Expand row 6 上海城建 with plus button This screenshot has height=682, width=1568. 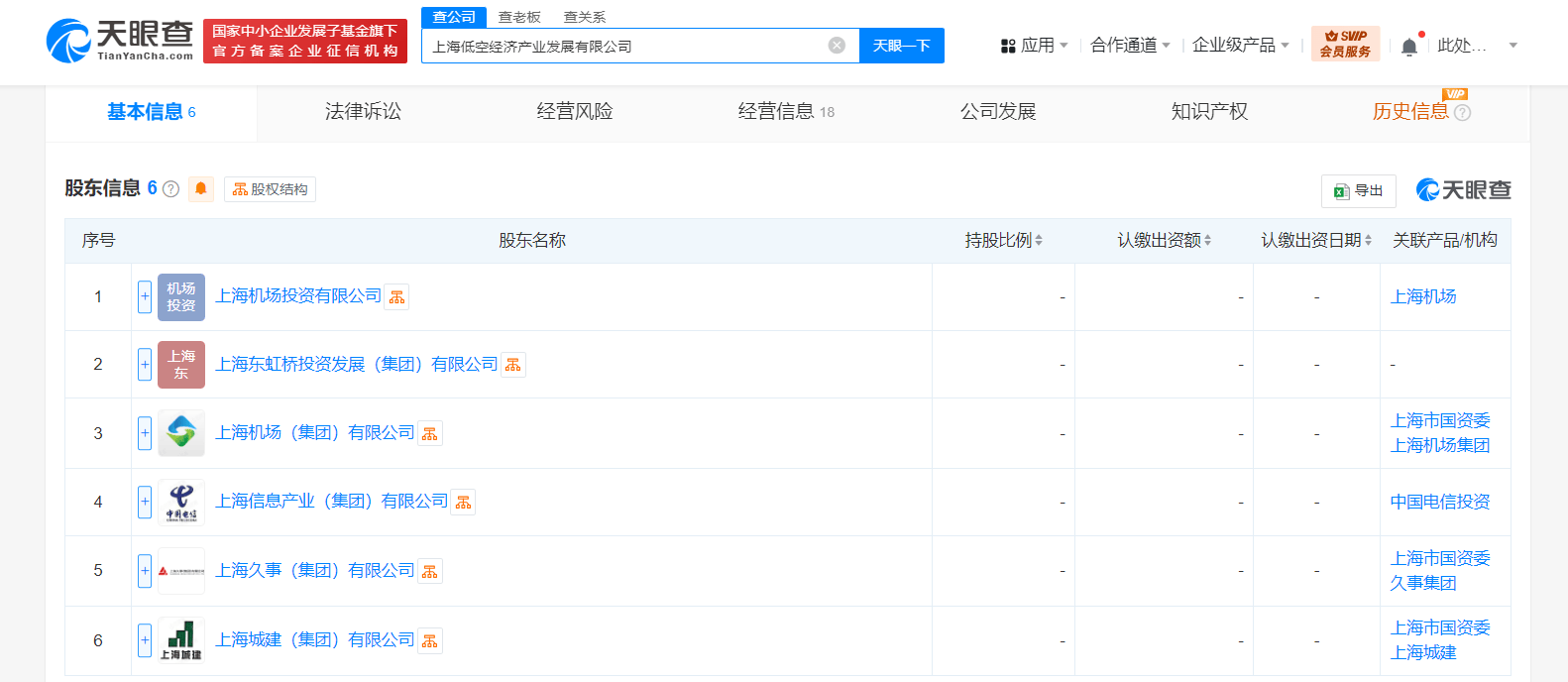coord(145,640)
